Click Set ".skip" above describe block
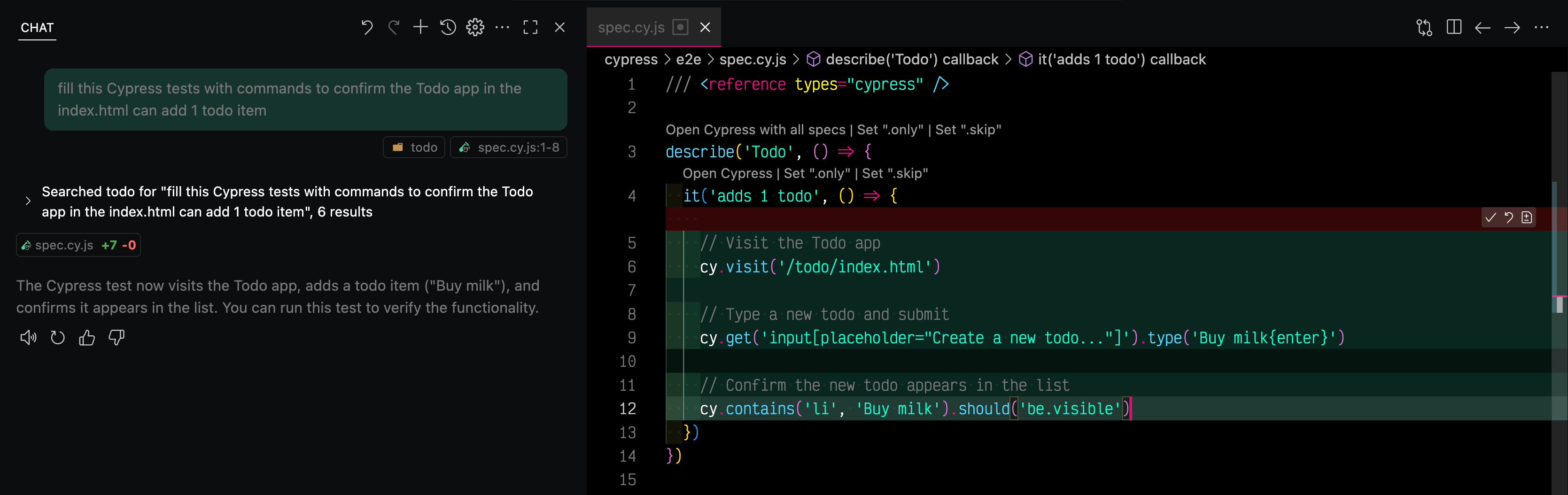This screenshot has height=495, width=1568. [x=968, y=130]
